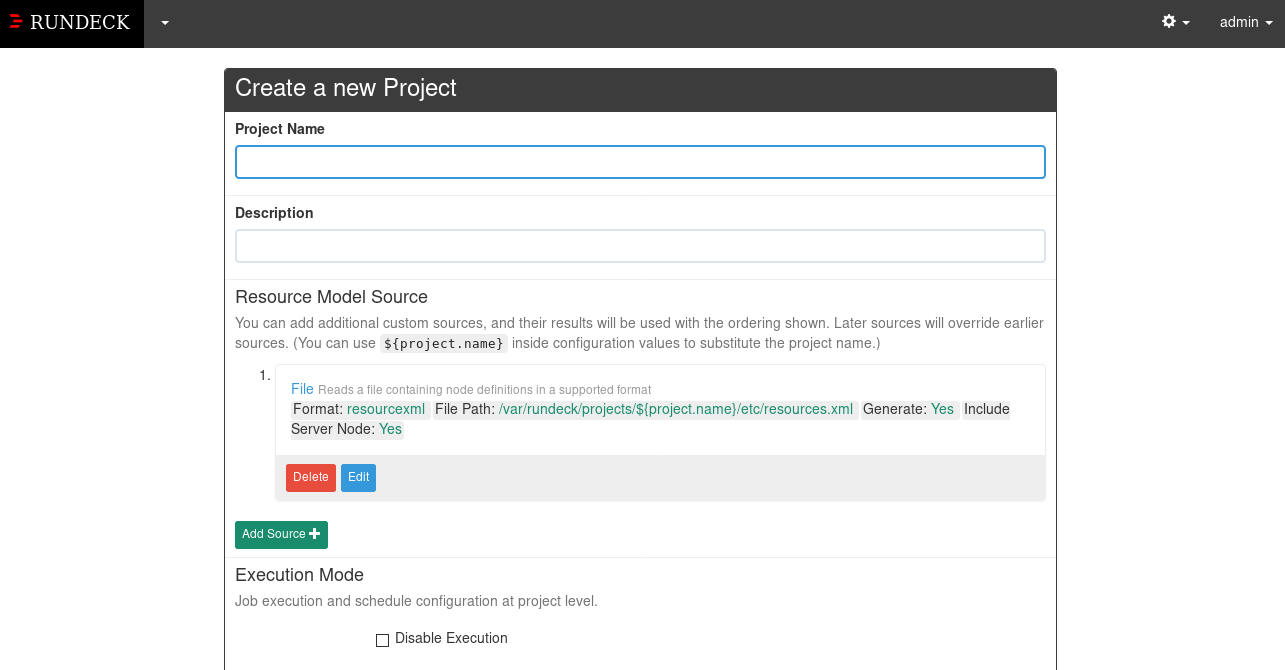
Task: Click inside the Project Name field
Action: point(640,161)
